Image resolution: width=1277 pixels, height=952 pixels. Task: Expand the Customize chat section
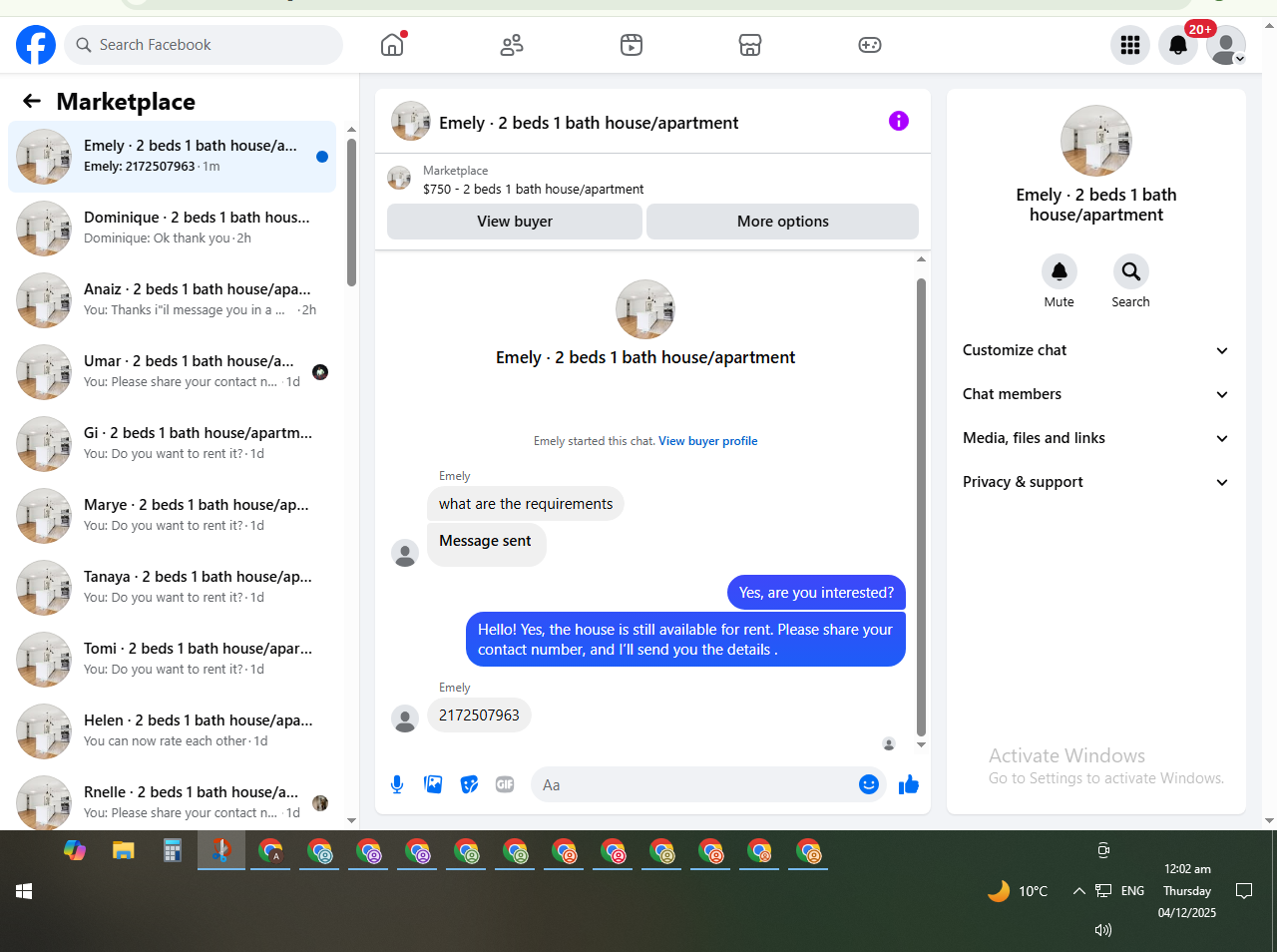coord(1095,350)
